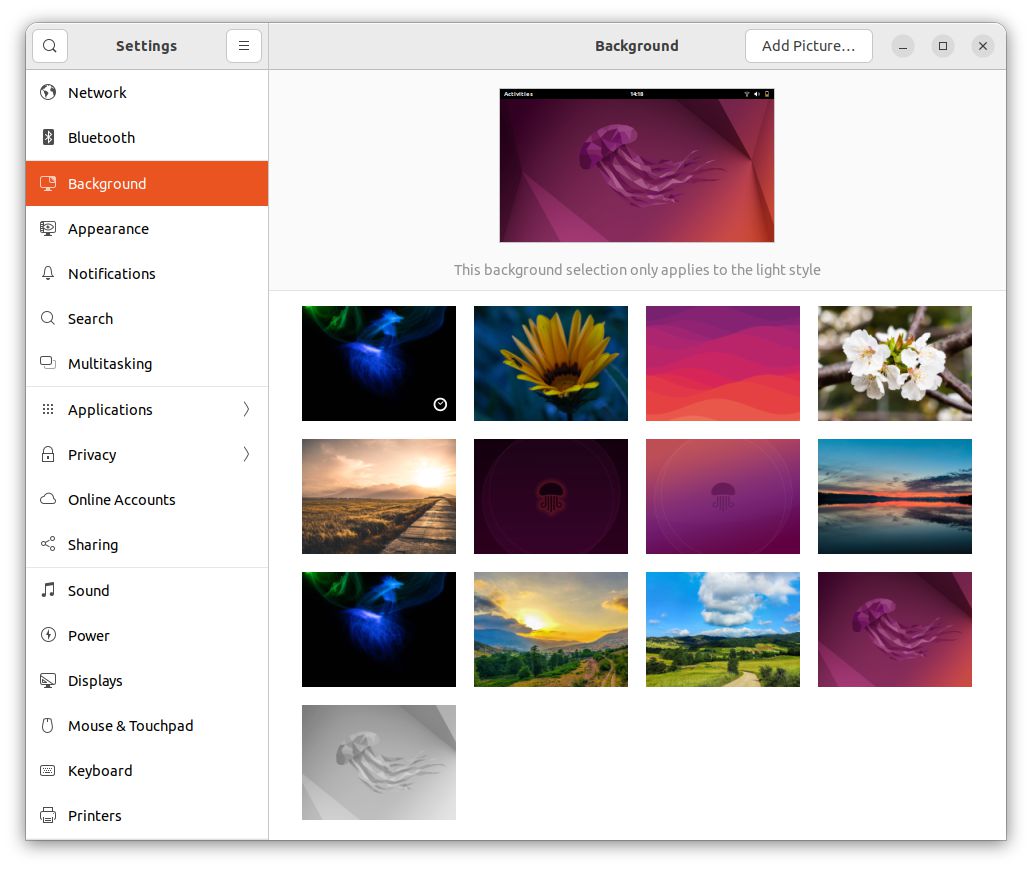Click the Keyboard icon in the sidebar
Image resolution: width=1032 pixels, height=869 pixels.
(48, 771)
